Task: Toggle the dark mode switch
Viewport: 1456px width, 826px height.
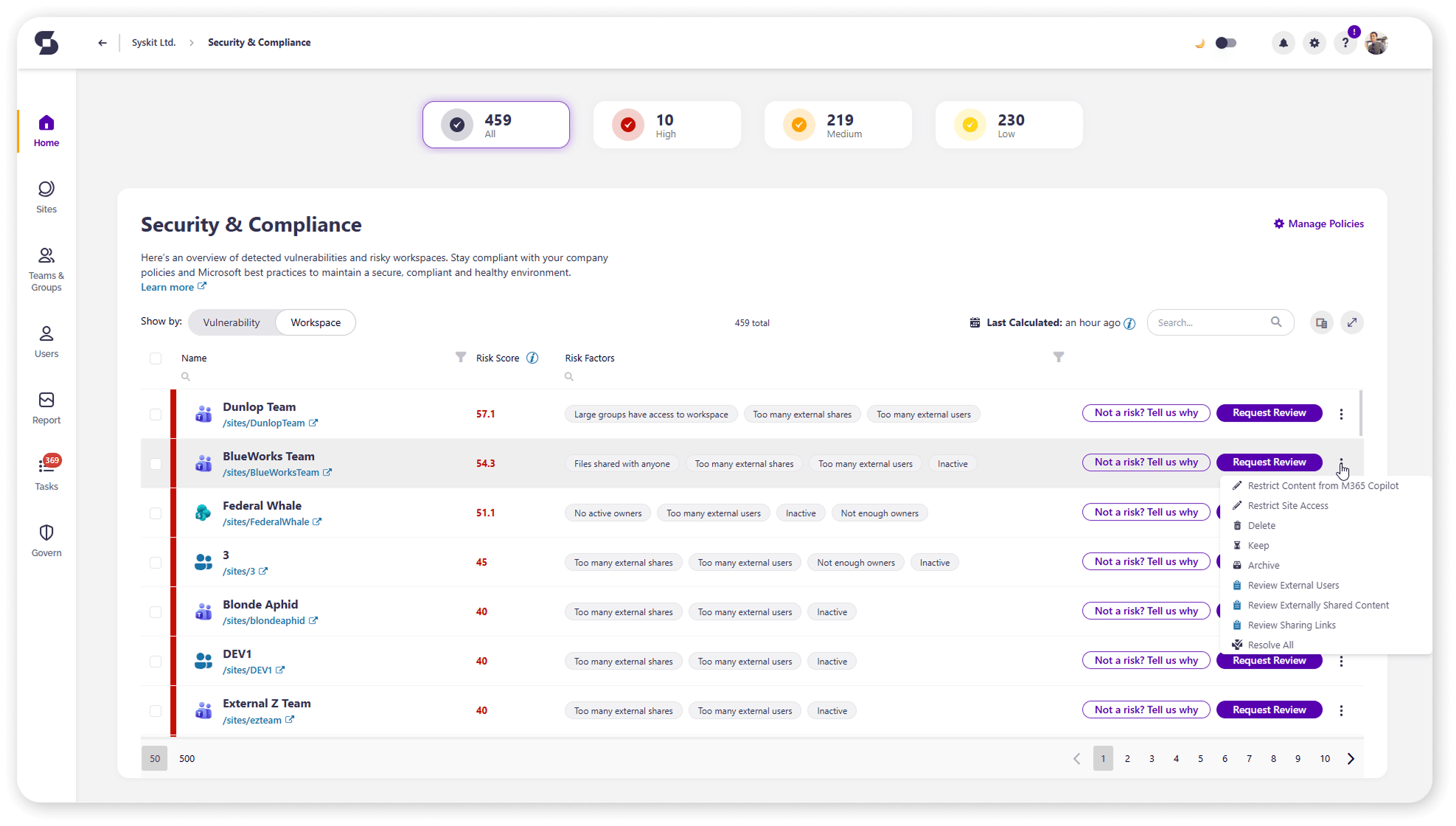Action: coord(1225,43)
